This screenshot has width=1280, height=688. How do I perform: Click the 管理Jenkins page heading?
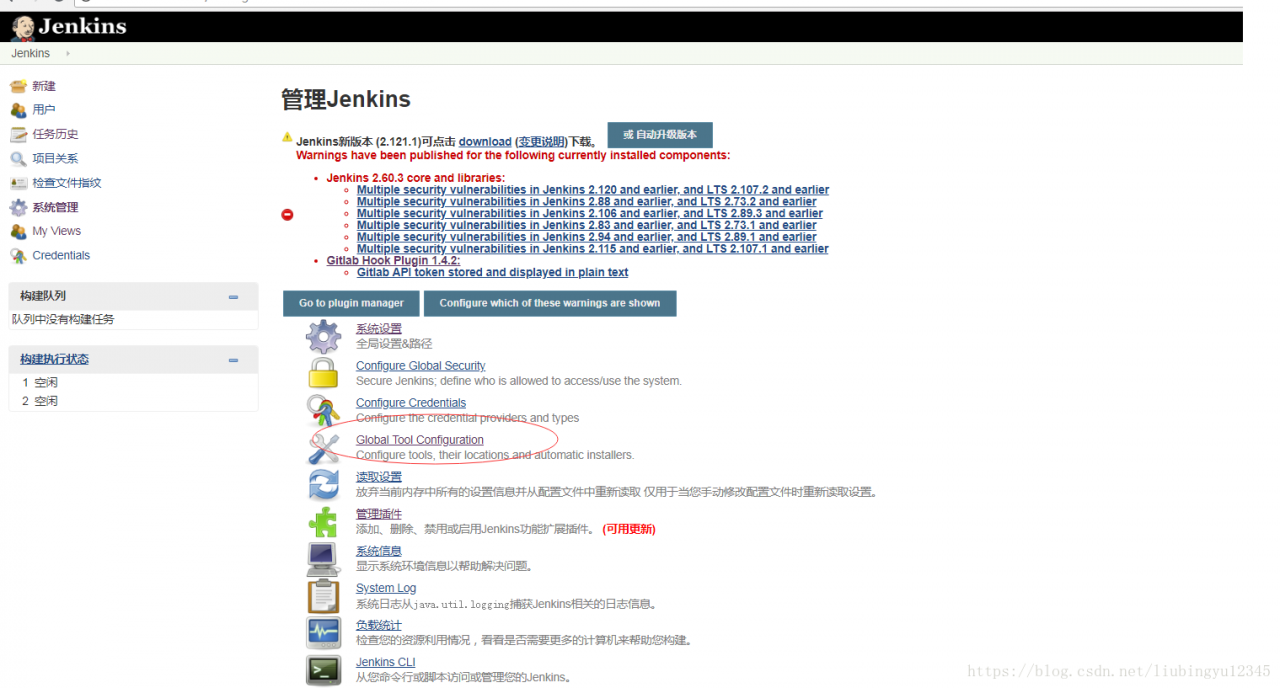(x=346, y=100)
